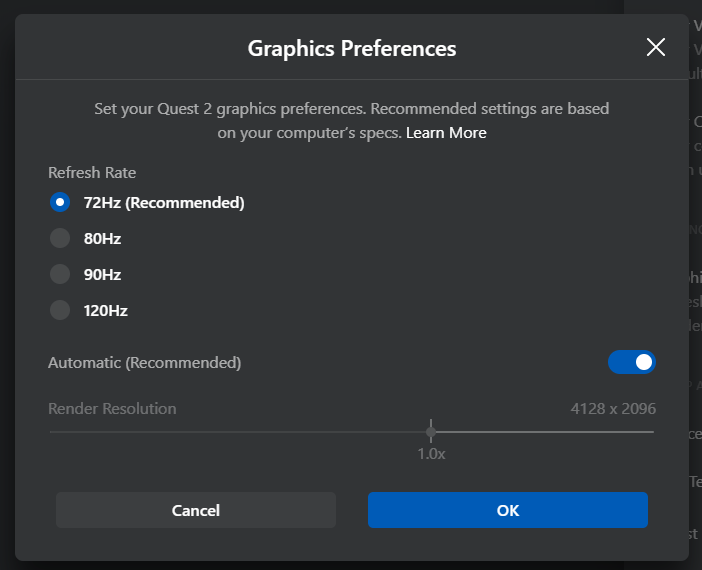This screenshot has height=570, width=702.
Task: Click the Quest 2 graphics preferences description
Action: [x=352, y=121]
